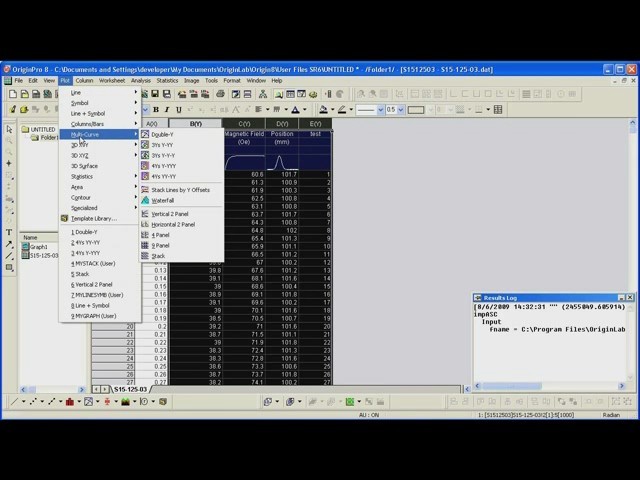Select 4Ys Y-YYY plot option
This screenshot has width=640, height=480.
[182, 166]
